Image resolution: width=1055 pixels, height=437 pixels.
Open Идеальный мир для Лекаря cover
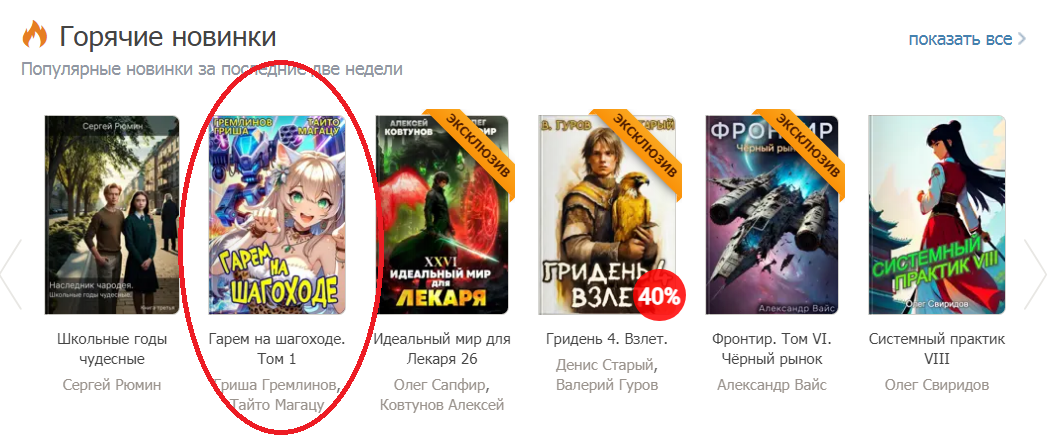[443, 215]
